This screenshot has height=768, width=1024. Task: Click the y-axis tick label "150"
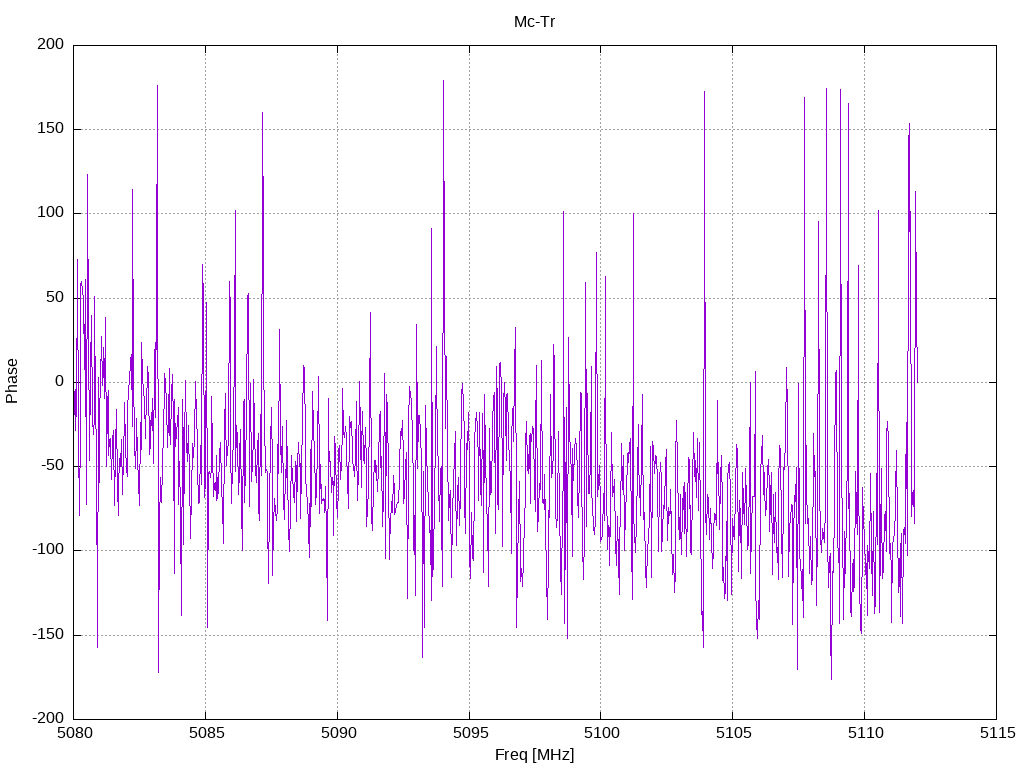tap(51, 129)
